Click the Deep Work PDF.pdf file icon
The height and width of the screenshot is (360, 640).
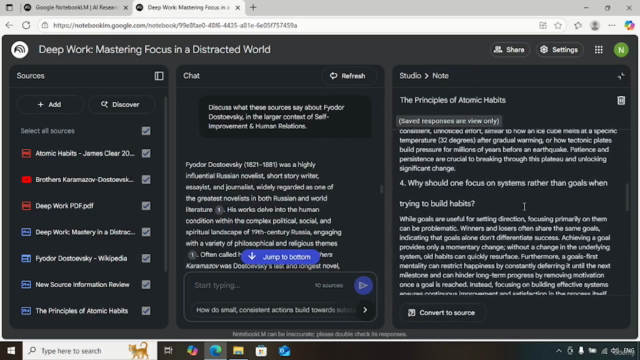(26, 206)
